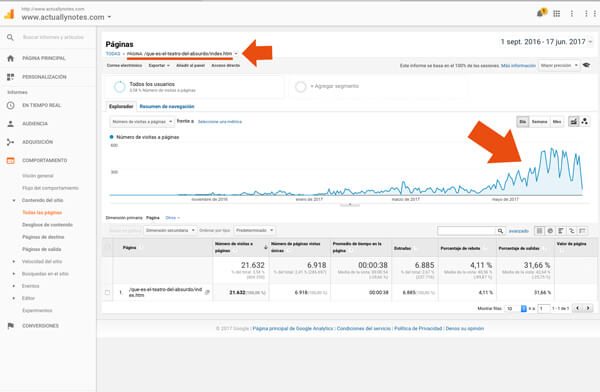This screenshot has width=600, height=392.
Task: Expand Contenido del sitio in sidebar
Action: (x=14, y=201)
